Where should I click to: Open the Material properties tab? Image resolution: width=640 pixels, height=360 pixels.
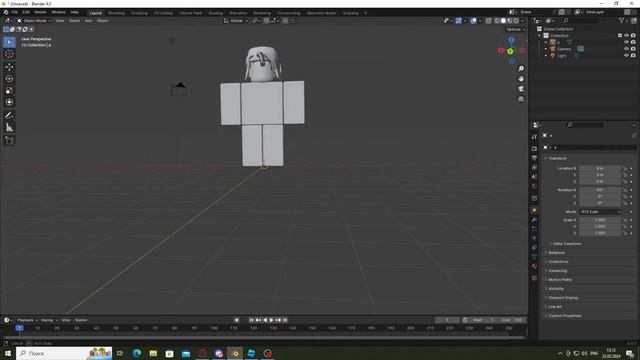[x=534, y=266]
